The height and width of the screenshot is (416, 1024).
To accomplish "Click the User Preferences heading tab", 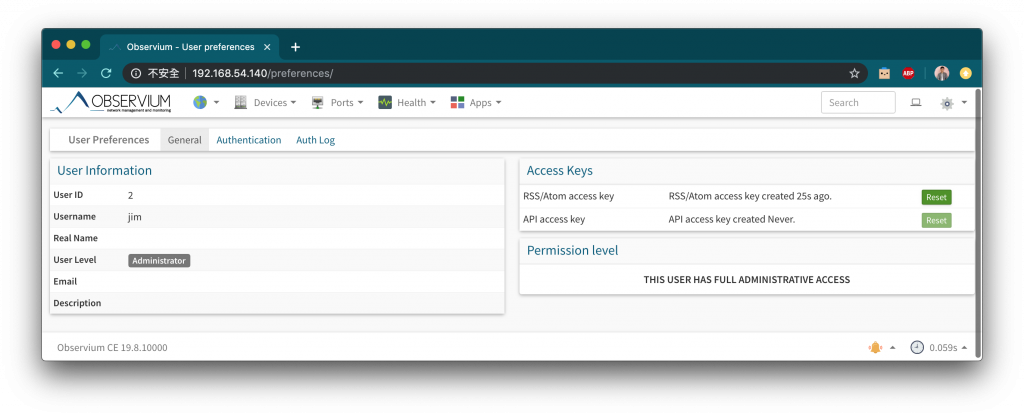I will 108,140.
